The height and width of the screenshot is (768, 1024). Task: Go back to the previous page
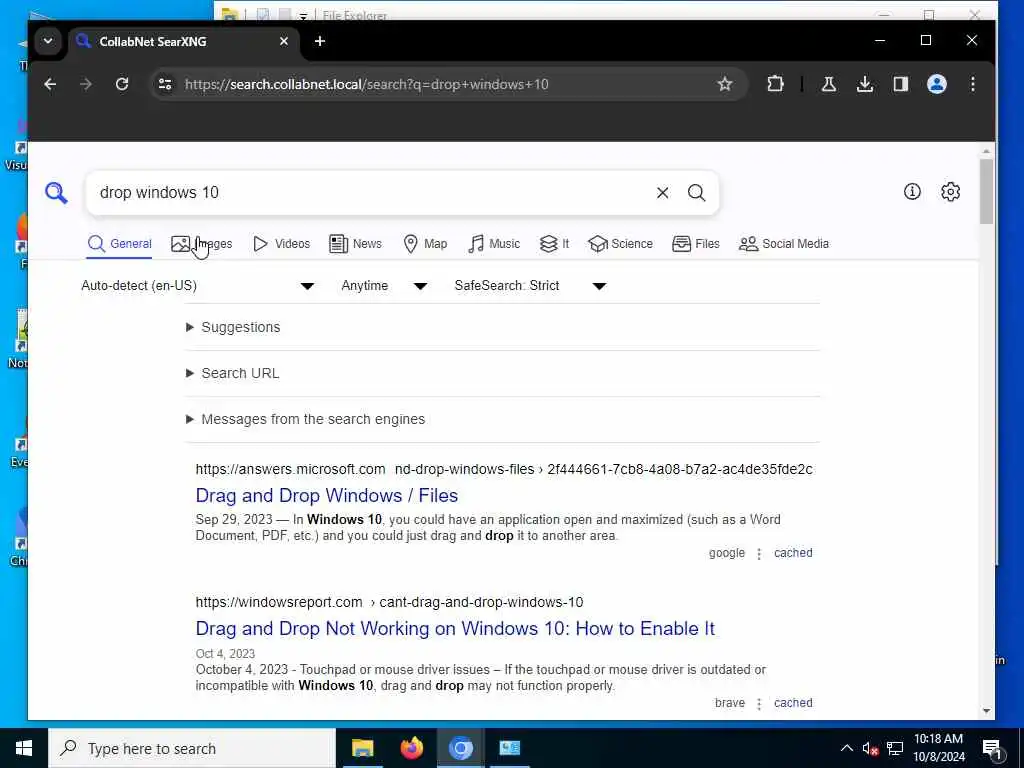pos(50,84)
